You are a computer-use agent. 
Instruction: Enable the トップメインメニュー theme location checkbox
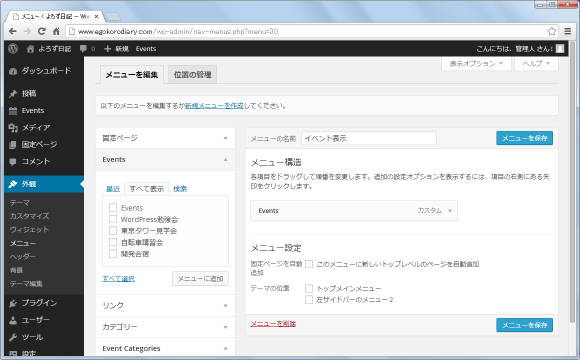pos(309,288)
